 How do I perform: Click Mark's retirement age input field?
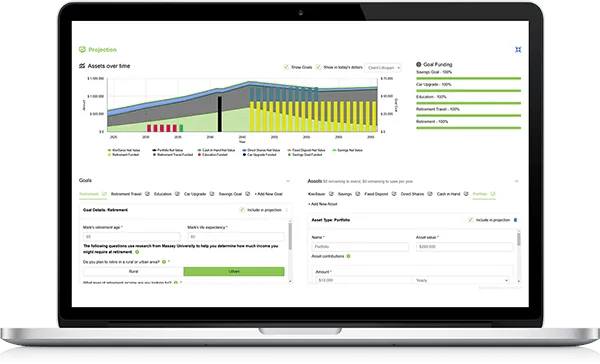point(132,237)
